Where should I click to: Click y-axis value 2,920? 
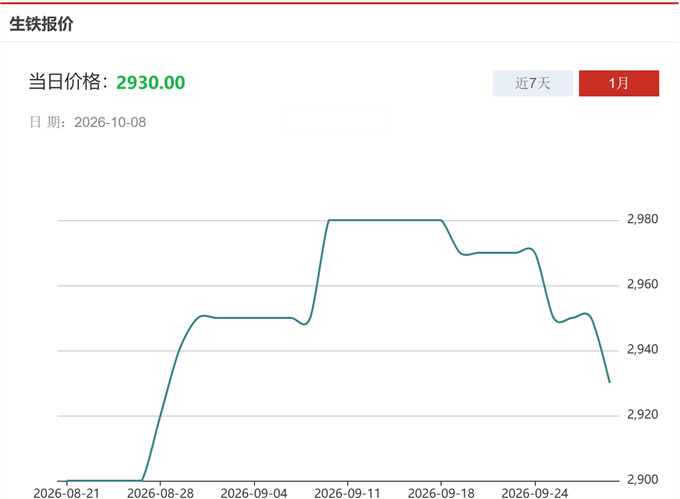click(643, 414)
